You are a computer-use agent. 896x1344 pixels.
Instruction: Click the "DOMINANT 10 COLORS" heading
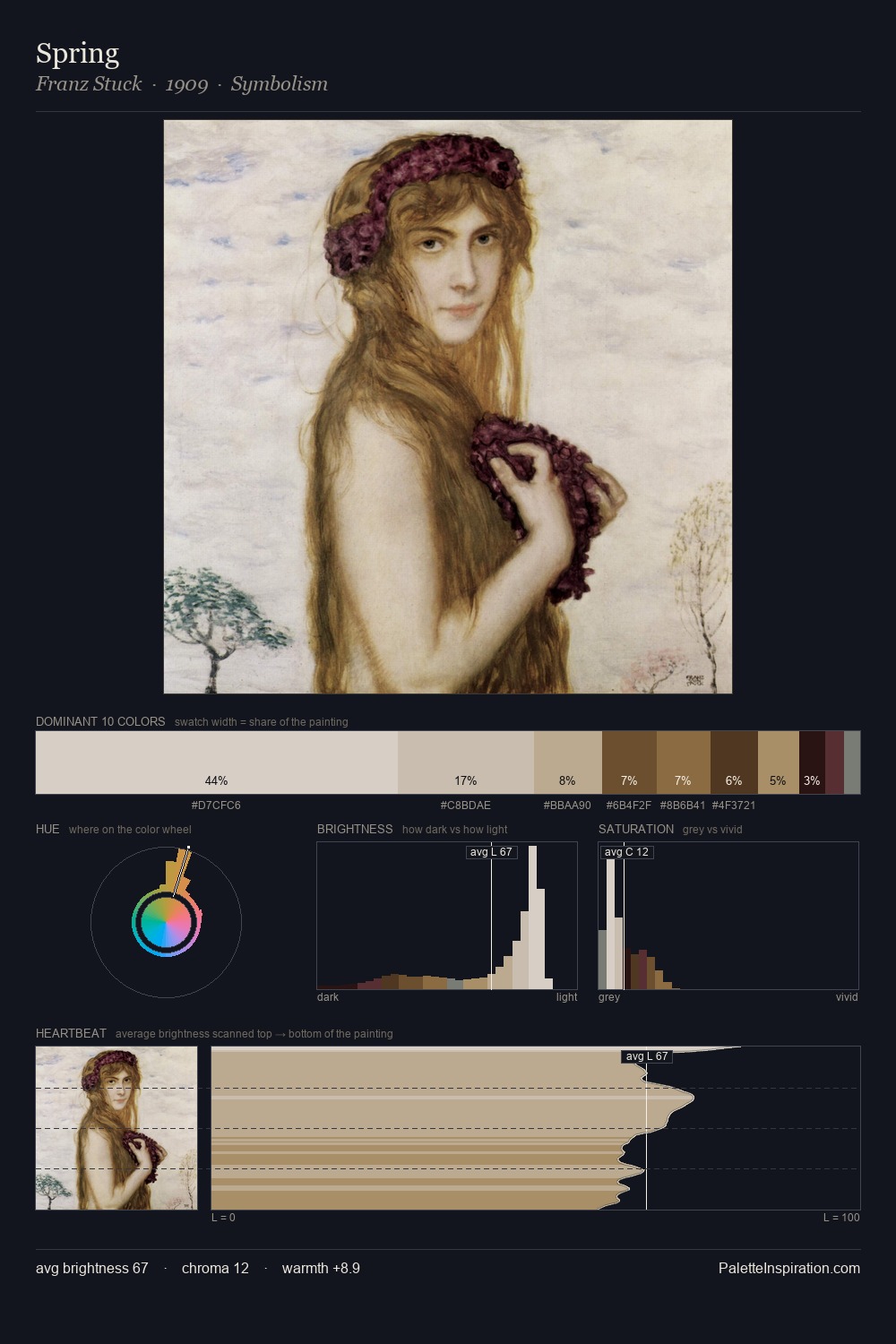point(100,721)
